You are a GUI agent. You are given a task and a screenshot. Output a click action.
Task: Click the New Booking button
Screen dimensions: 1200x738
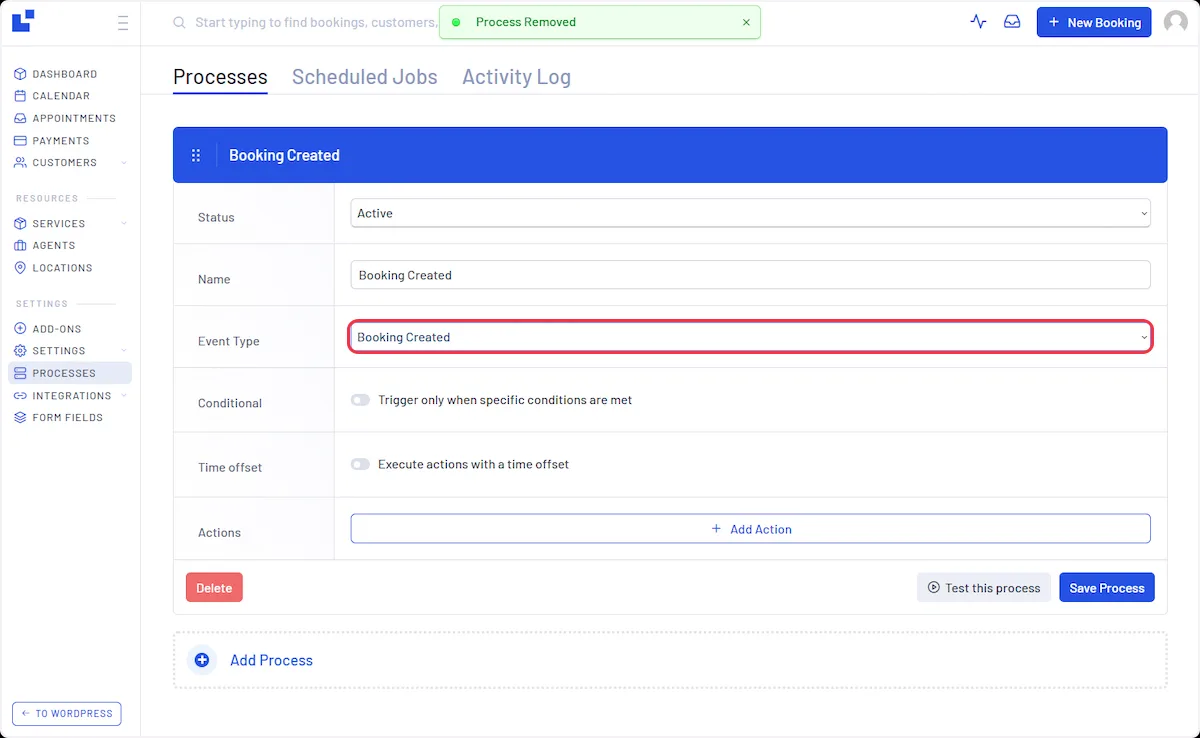tap(1094, 22)
